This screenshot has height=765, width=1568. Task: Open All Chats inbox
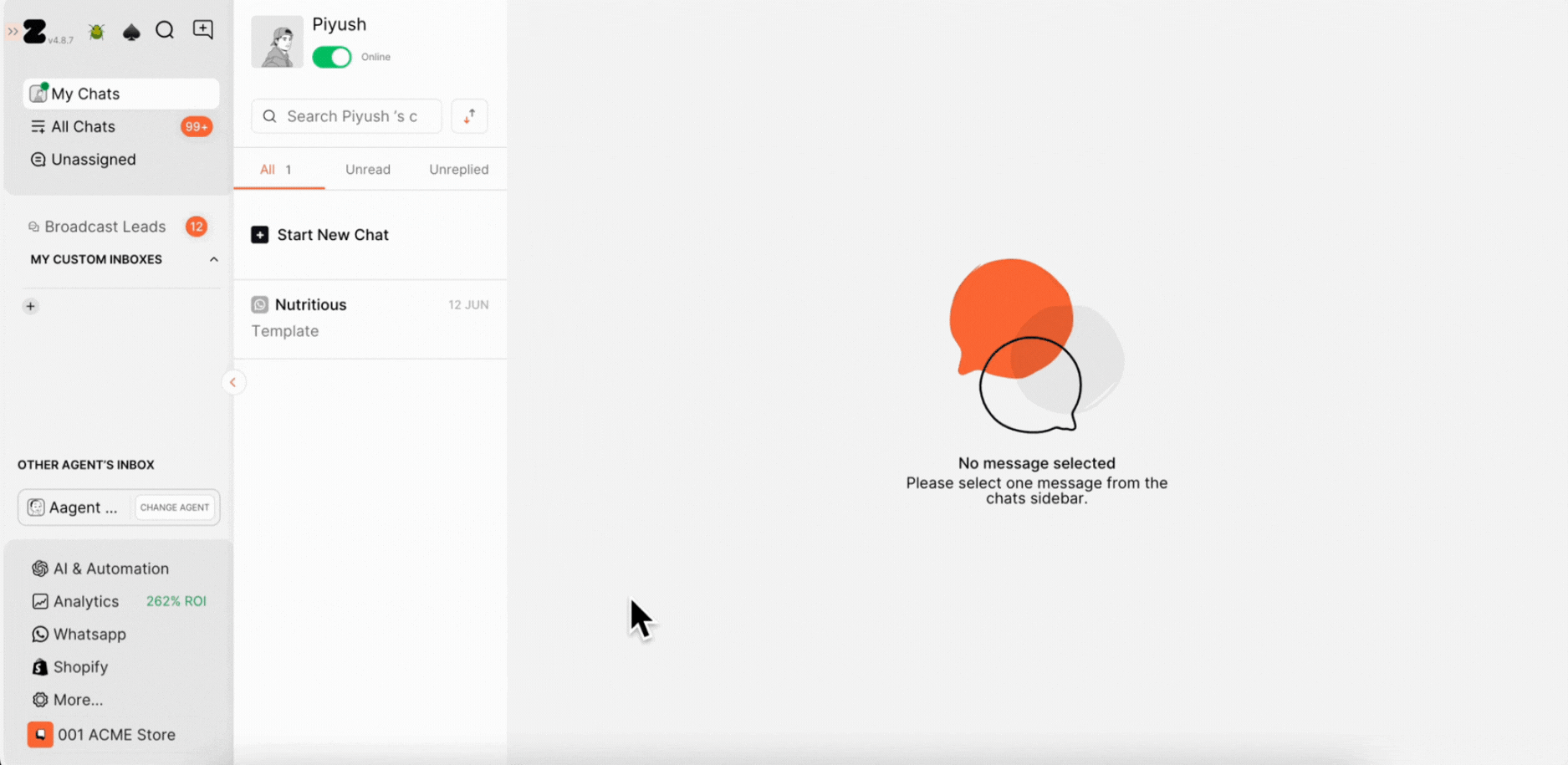tap(121, 126)
